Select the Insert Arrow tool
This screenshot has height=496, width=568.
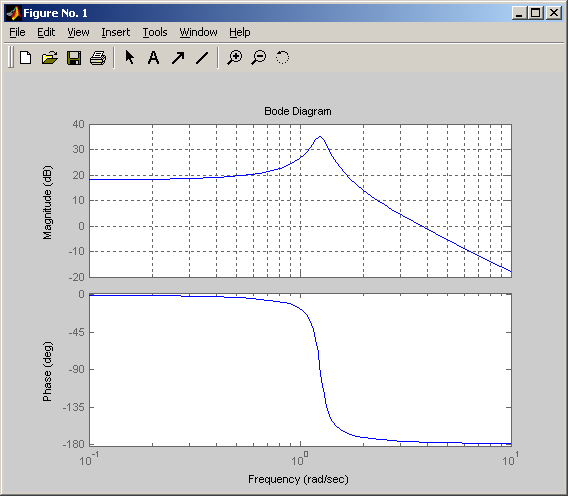tap(178, 58)
